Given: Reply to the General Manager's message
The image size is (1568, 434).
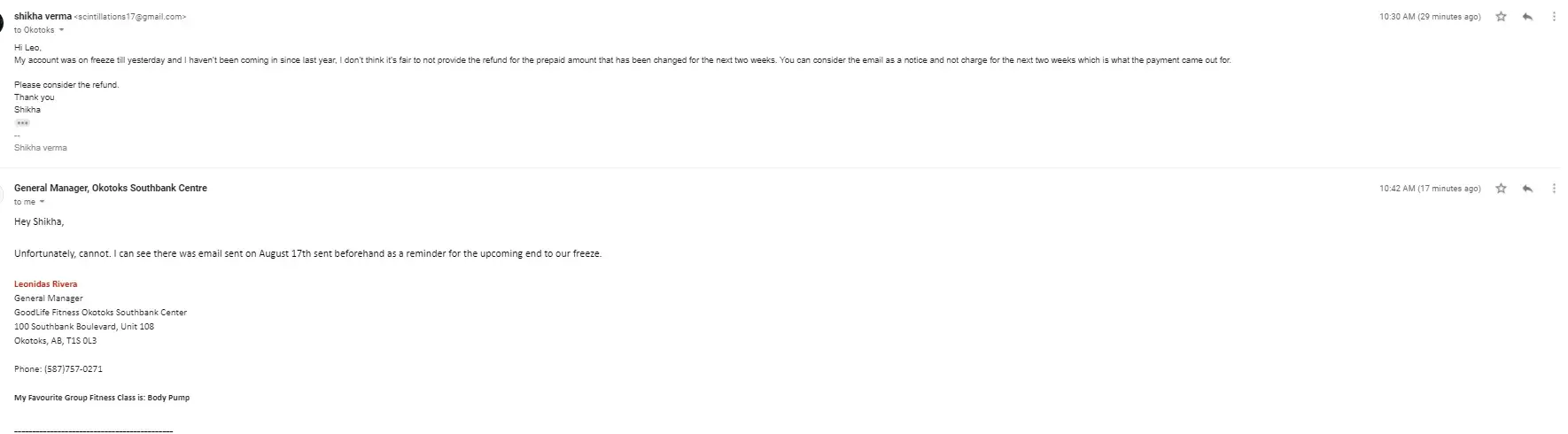Looking at the screenshot, I should [x=1527, y=189].
